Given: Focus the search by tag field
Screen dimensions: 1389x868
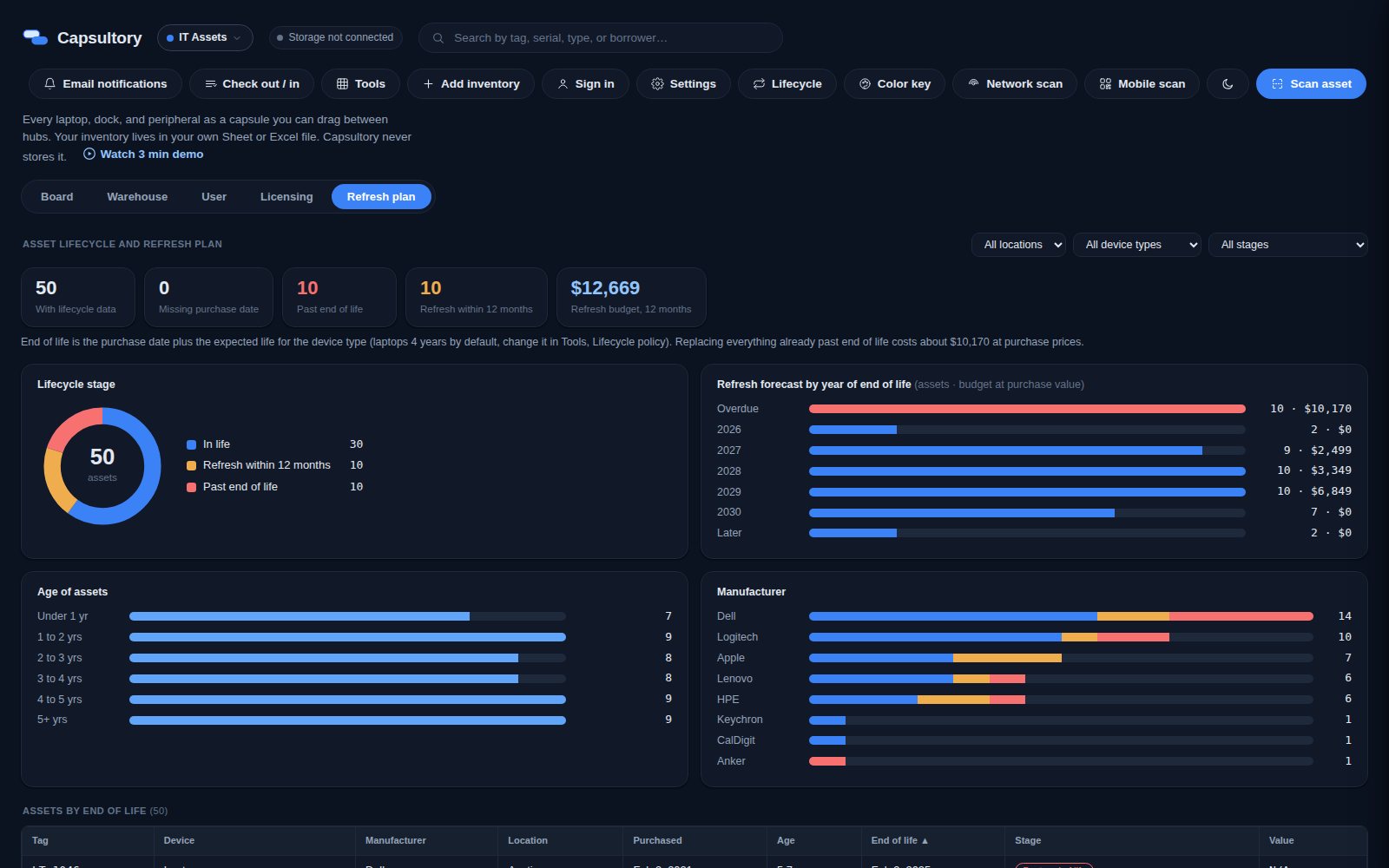Looking at the screenshot, I should (601, 38).
